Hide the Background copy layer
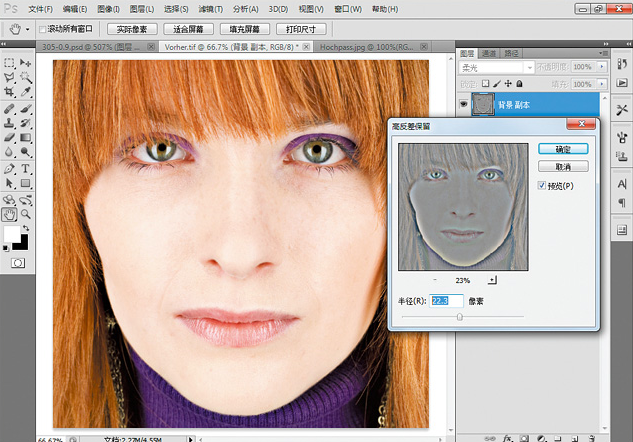 click(x=463, y=104)
